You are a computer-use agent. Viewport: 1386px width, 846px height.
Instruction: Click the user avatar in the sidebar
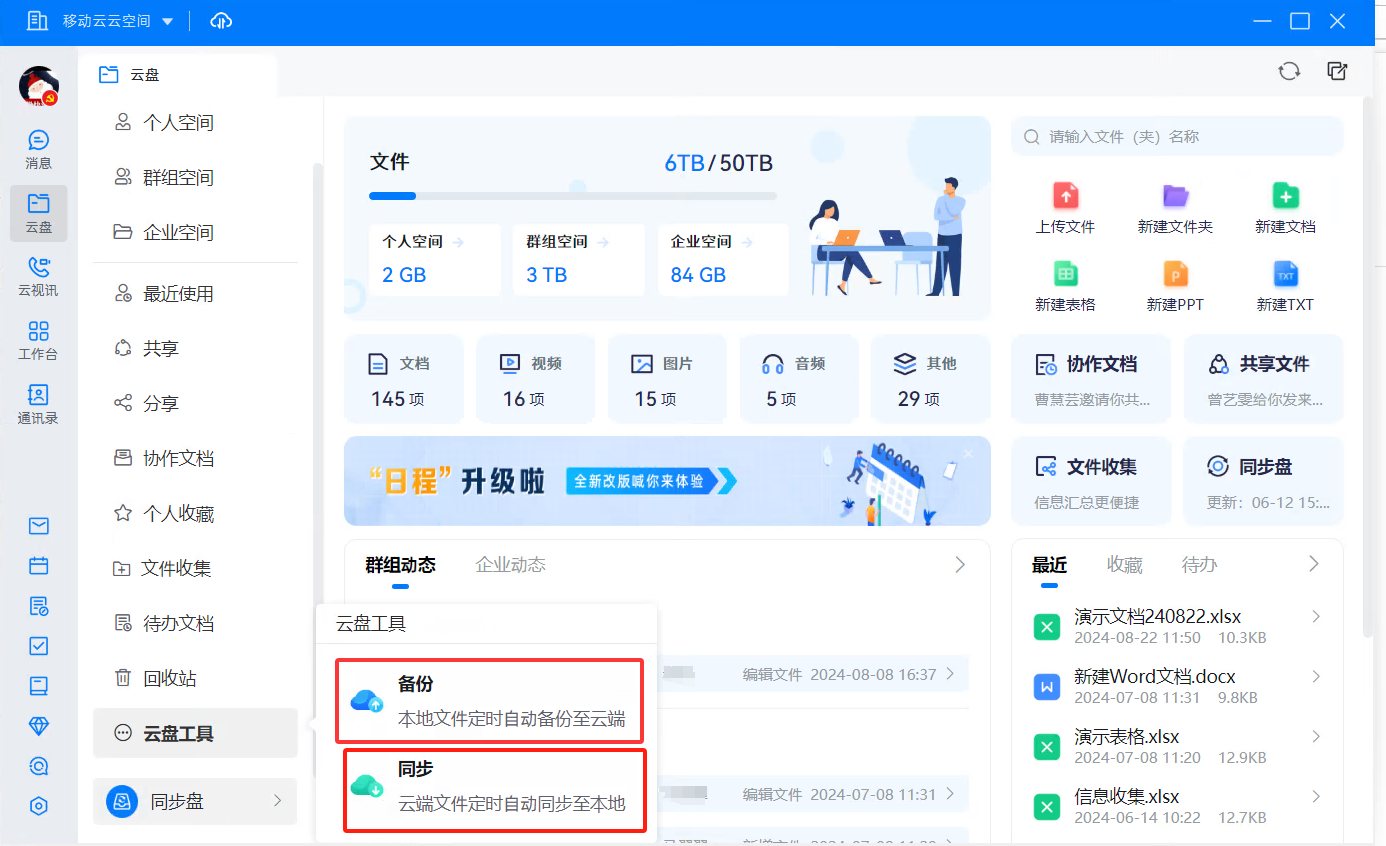[x=39, y=86]
